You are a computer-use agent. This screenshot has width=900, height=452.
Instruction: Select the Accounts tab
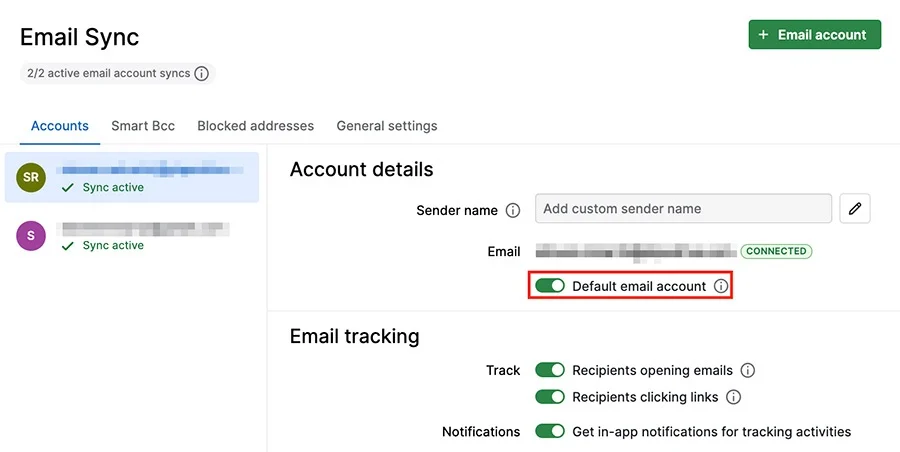[60, 126]
